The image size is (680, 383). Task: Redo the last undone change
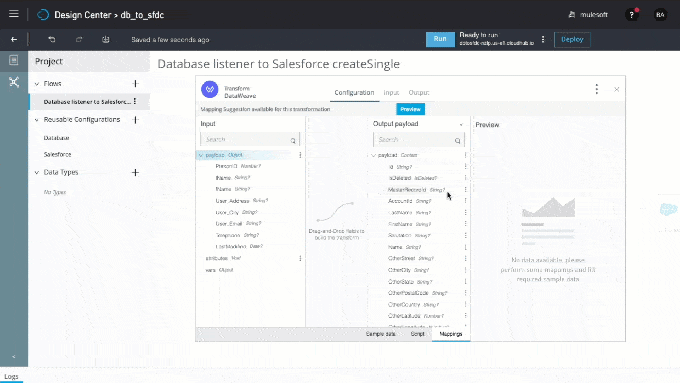click(79, 39)
